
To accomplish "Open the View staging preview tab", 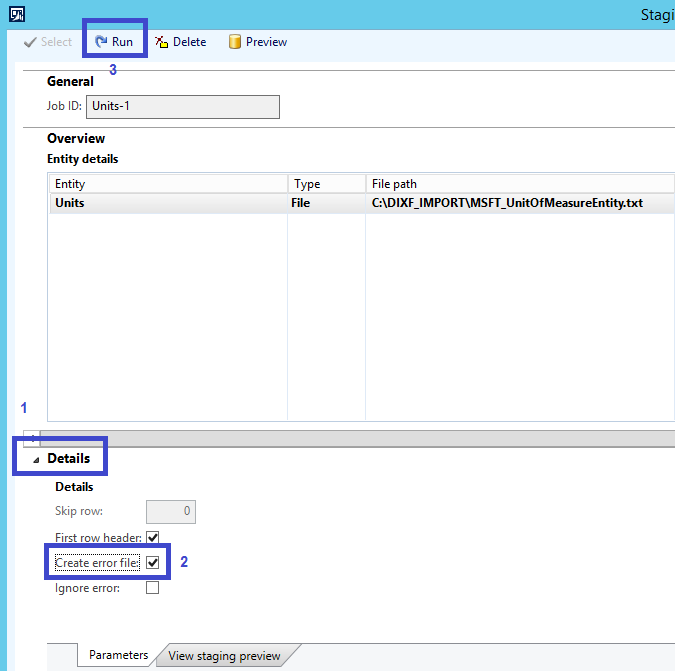I will [224, 656].
